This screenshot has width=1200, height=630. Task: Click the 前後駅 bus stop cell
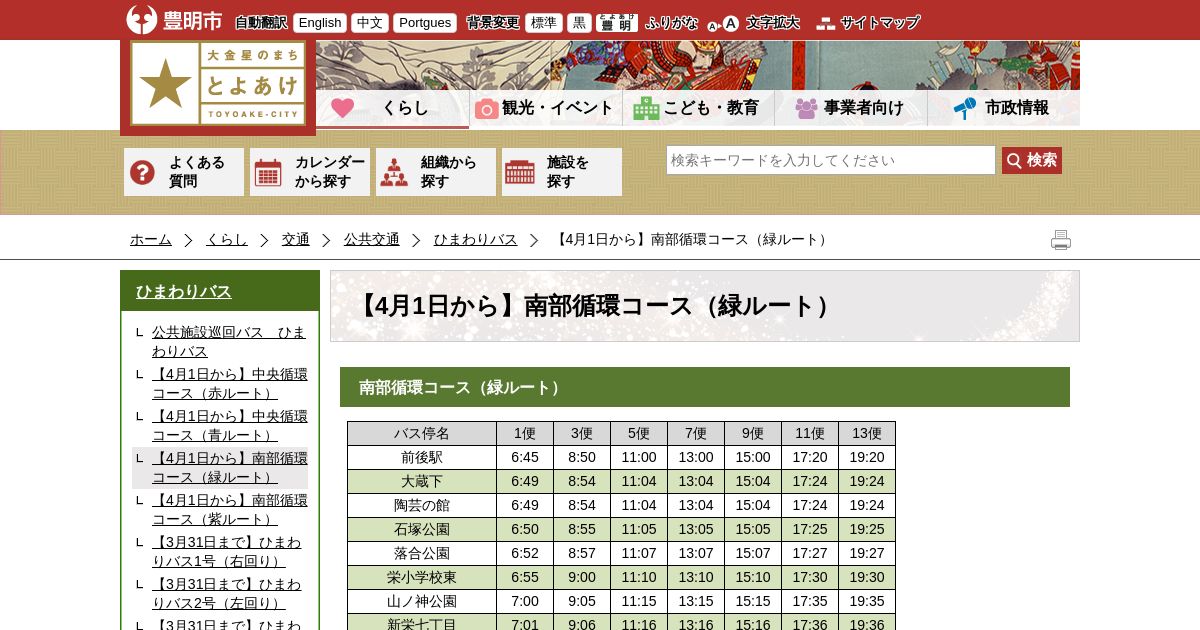[x=422, y=457]
